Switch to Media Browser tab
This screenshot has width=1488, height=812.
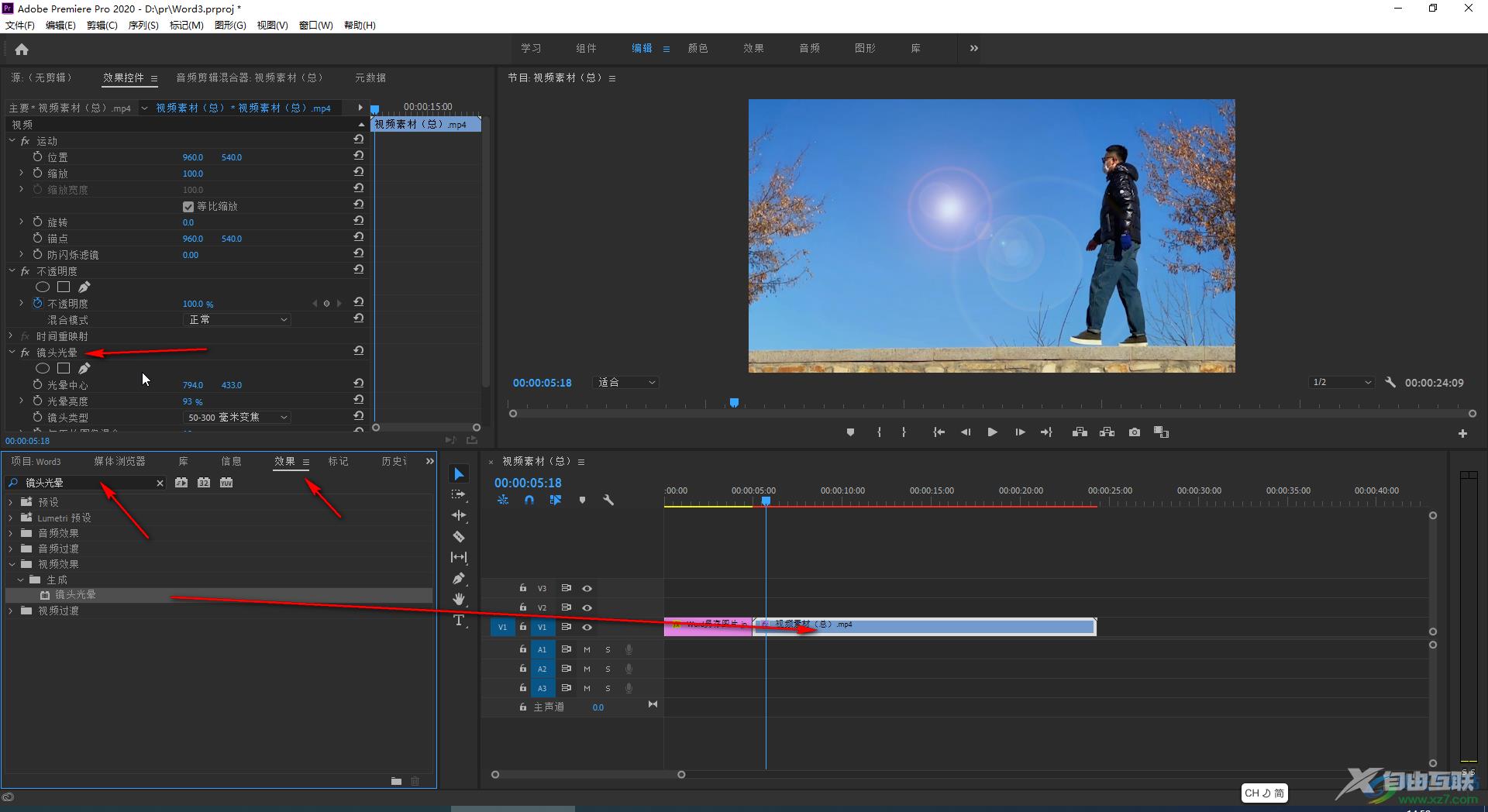119,462
